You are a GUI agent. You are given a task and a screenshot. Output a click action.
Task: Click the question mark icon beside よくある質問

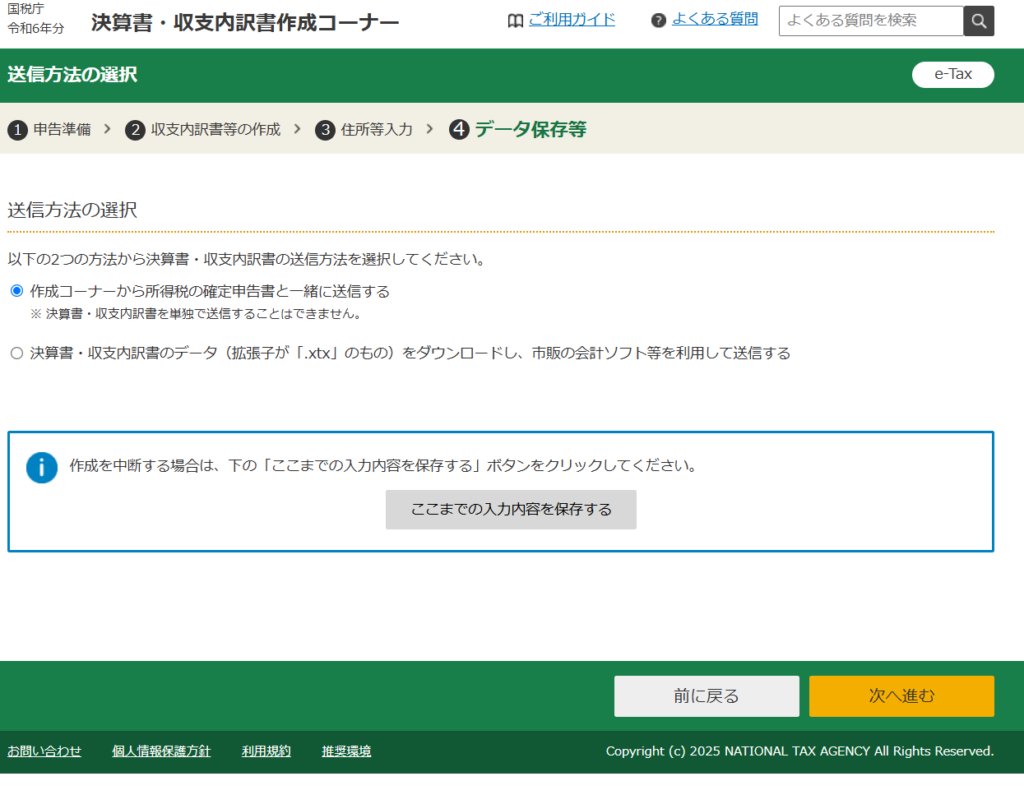pyautogui.click(x=658, y=21)
